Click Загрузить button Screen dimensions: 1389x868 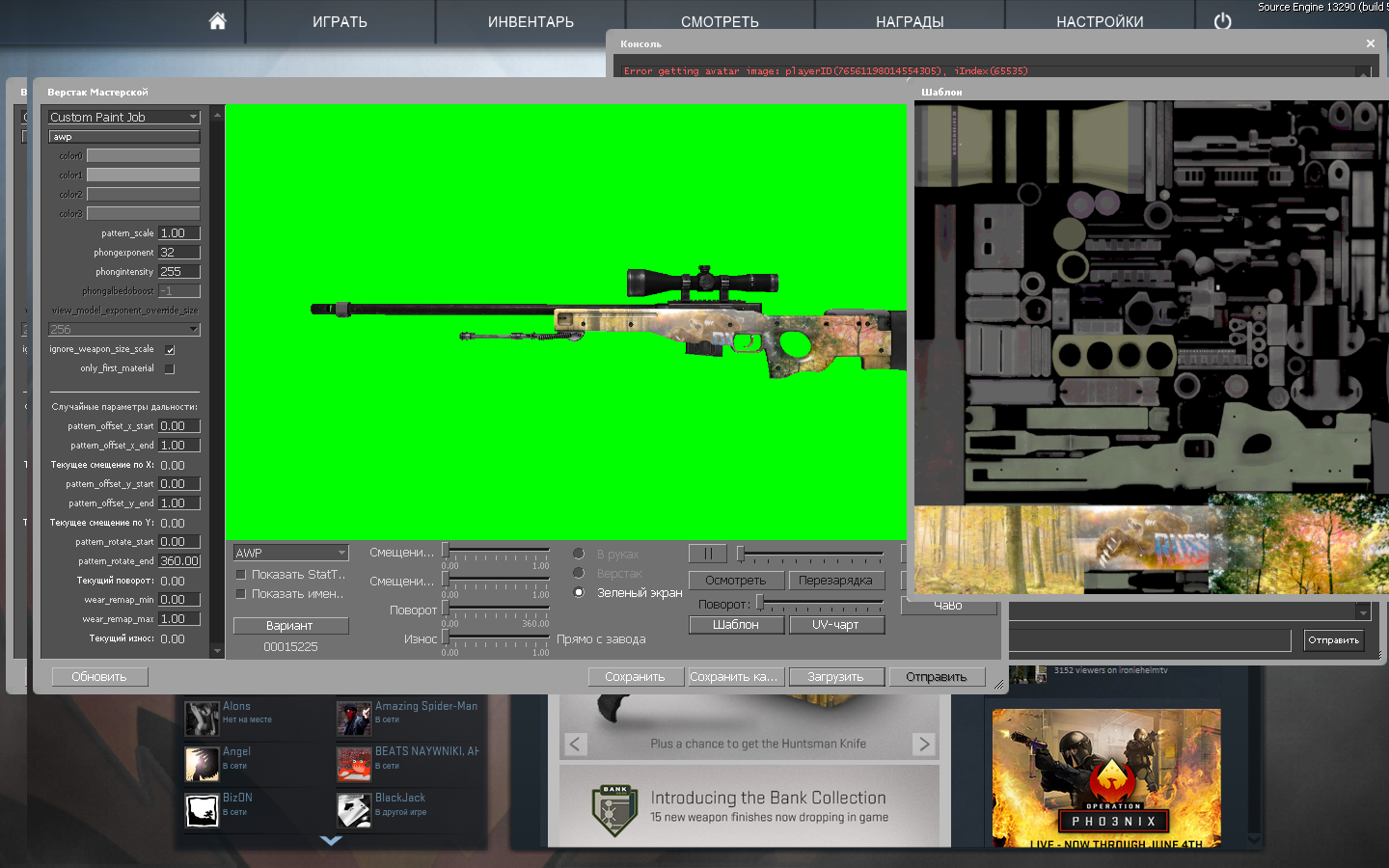pos(835,677)
